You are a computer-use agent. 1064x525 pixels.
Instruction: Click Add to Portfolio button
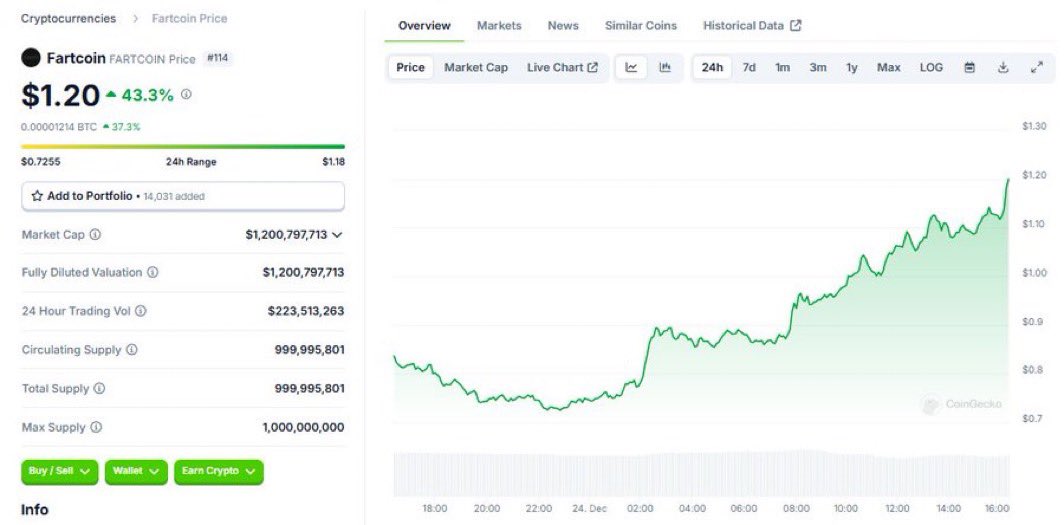click(x=183, y=196)
